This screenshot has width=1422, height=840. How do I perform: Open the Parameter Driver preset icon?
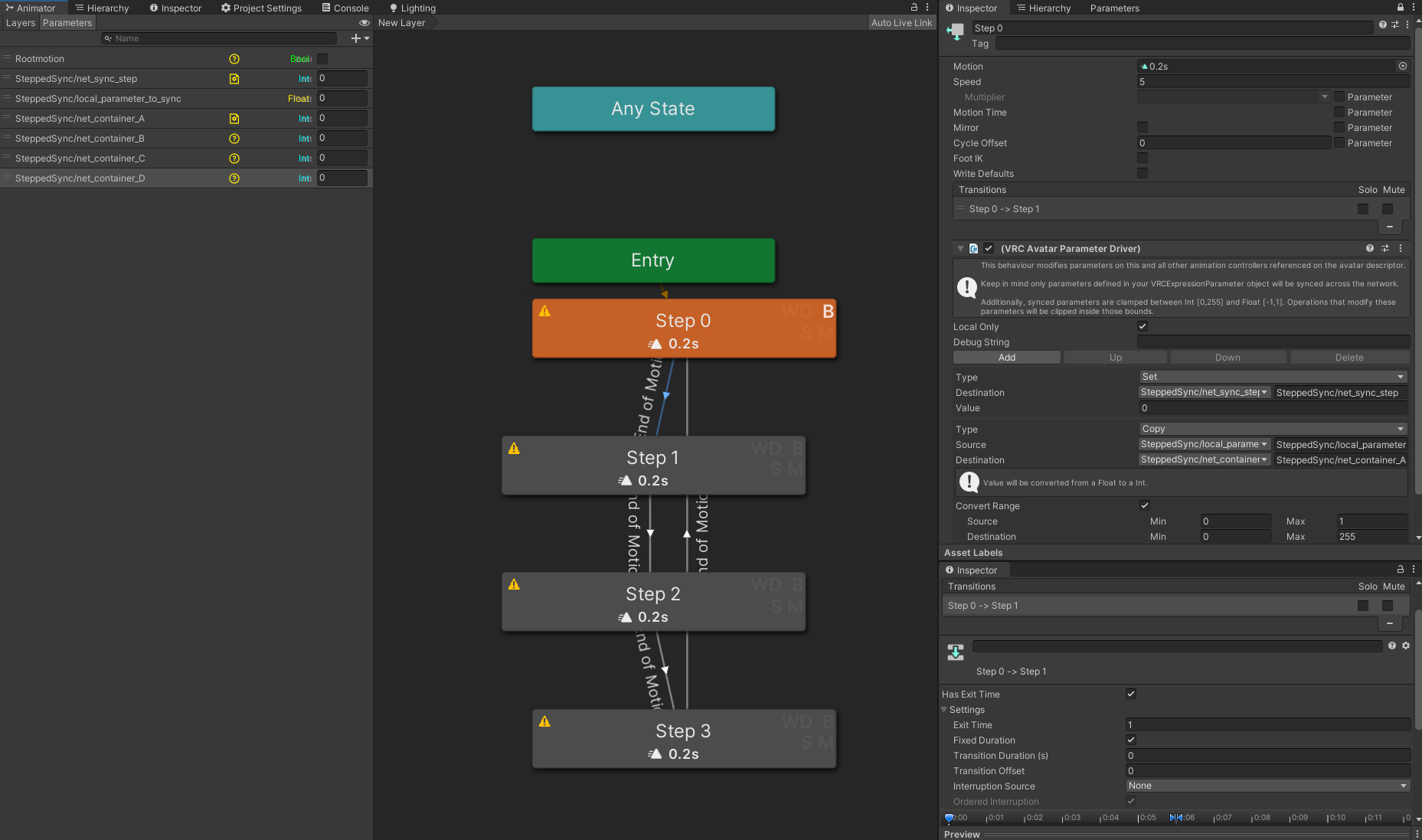1384,248
